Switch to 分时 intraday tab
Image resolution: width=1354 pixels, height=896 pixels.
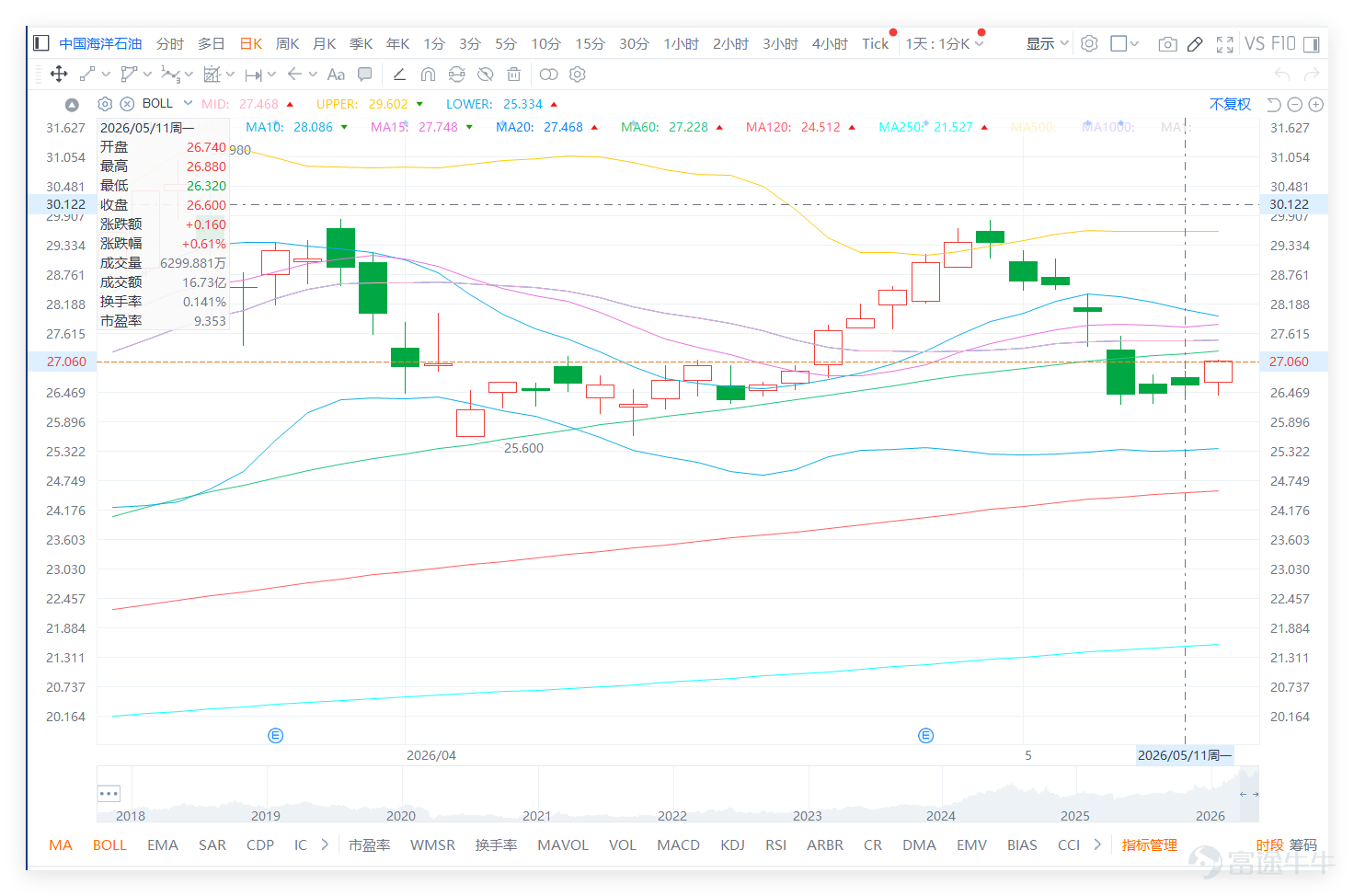point(170,43)
